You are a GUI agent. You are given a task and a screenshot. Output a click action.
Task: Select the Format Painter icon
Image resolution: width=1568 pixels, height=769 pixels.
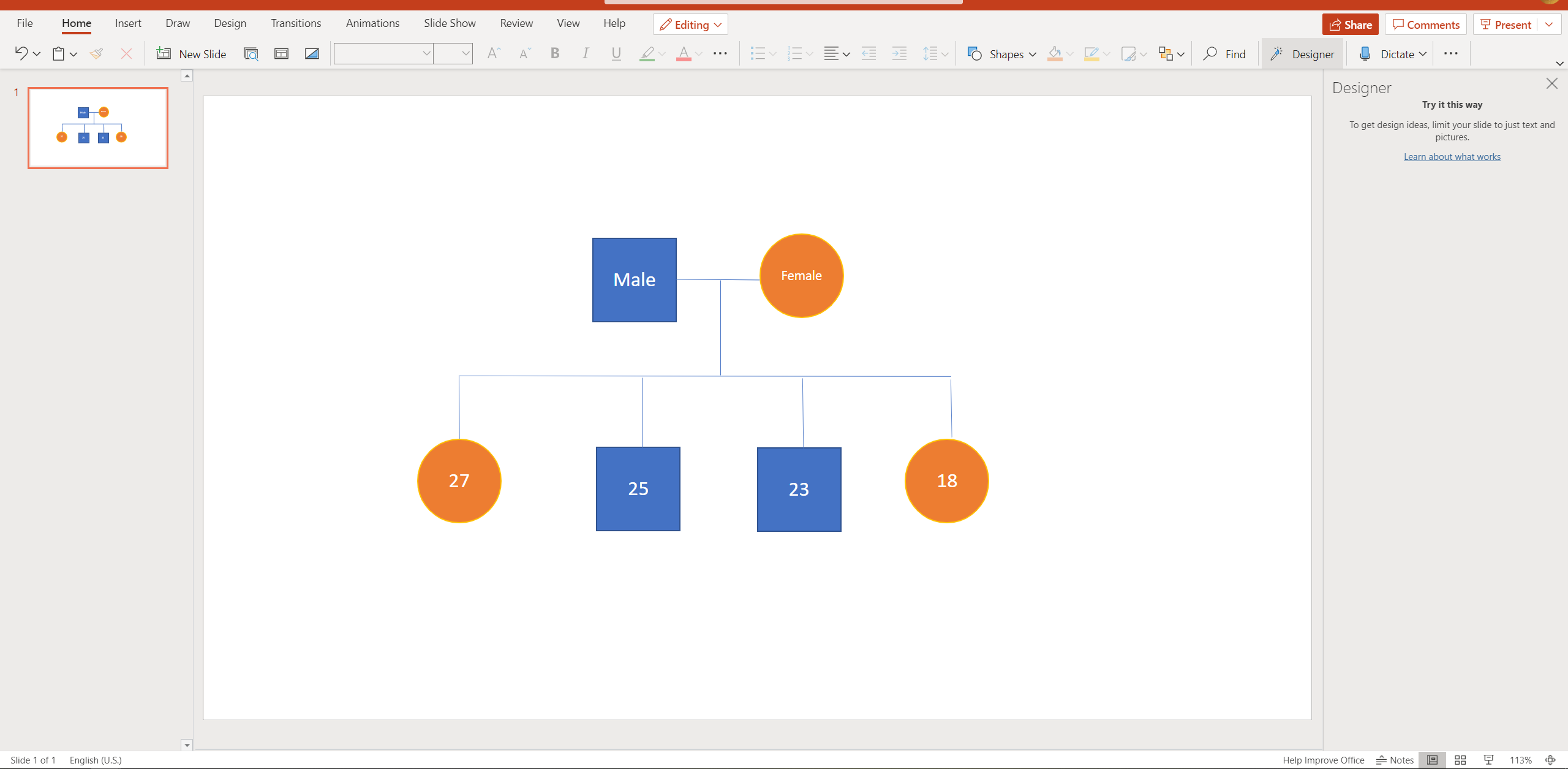[x=96, y=54]
